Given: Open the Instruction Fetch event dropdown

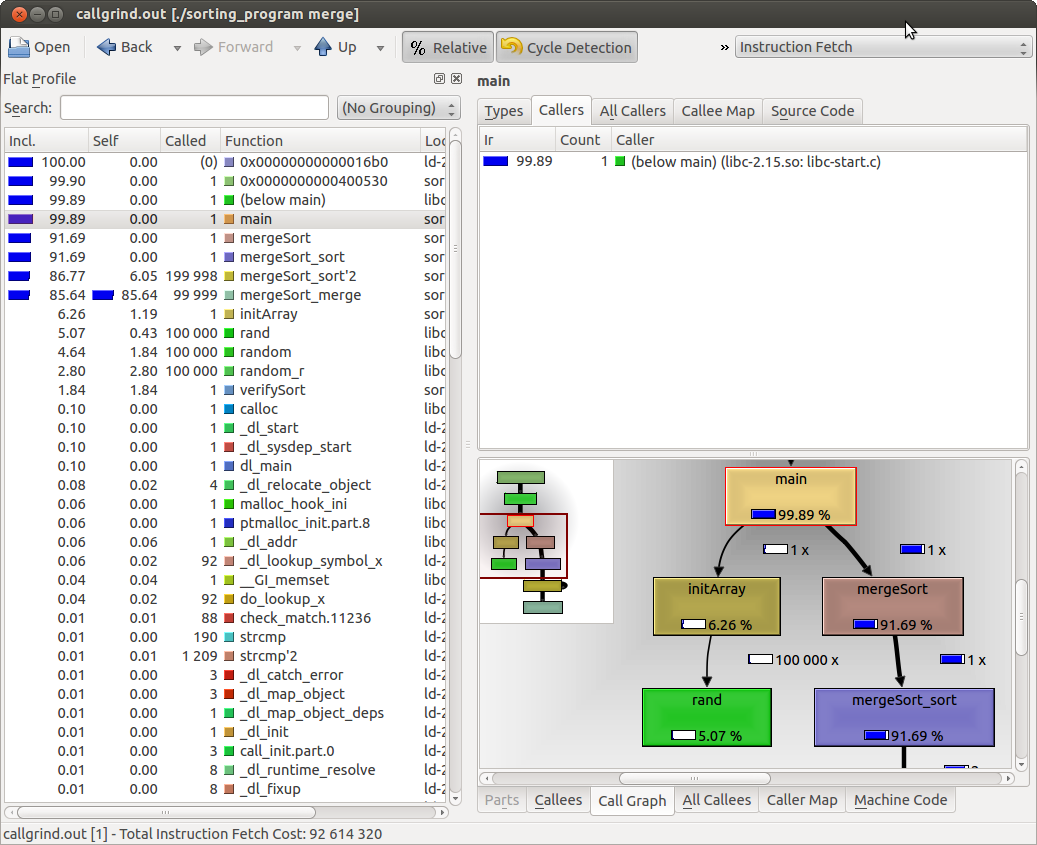Looking at the screenshot, I should pos(882,47).
